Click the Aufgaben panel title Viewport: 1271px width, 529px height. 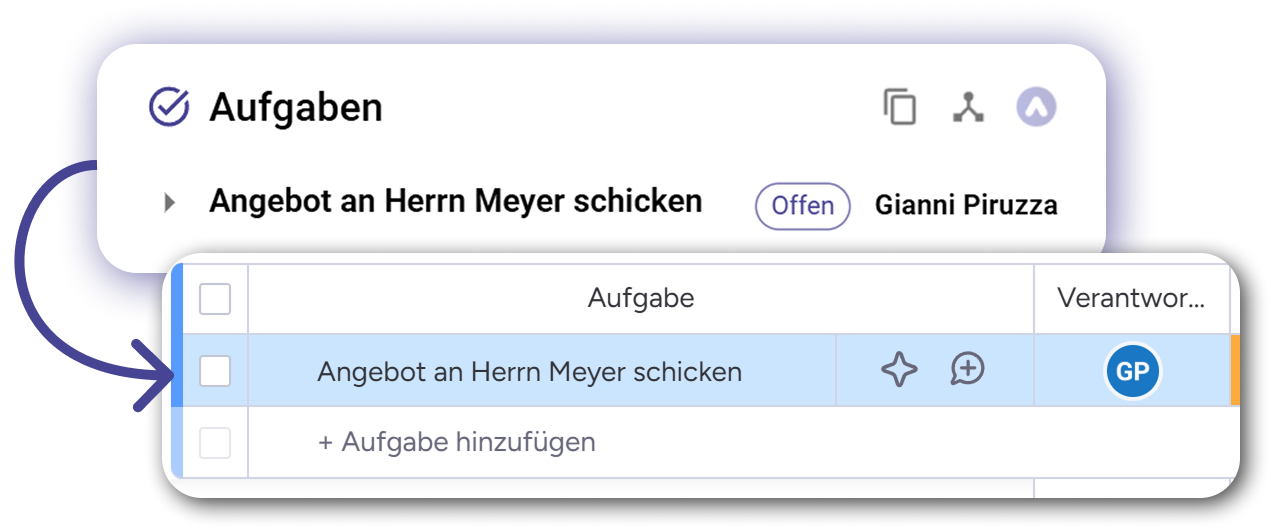[x=295, y=108]
